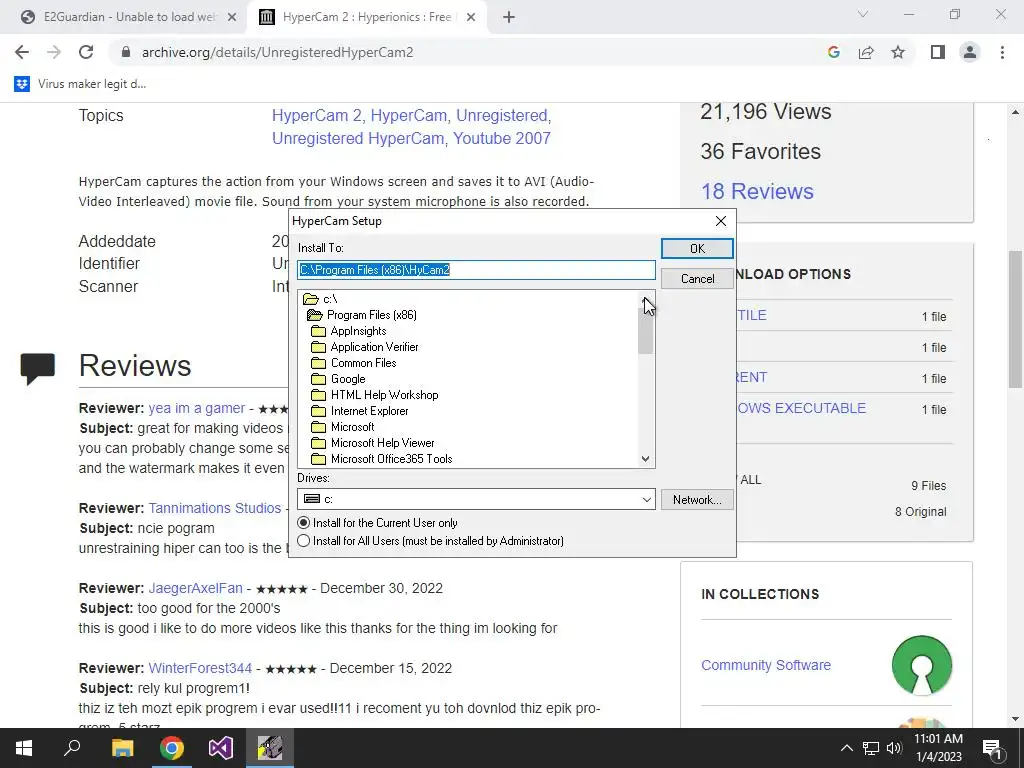1024x768 pixels.
Task: Select c:\ root folder
Action: click(321, 299)
